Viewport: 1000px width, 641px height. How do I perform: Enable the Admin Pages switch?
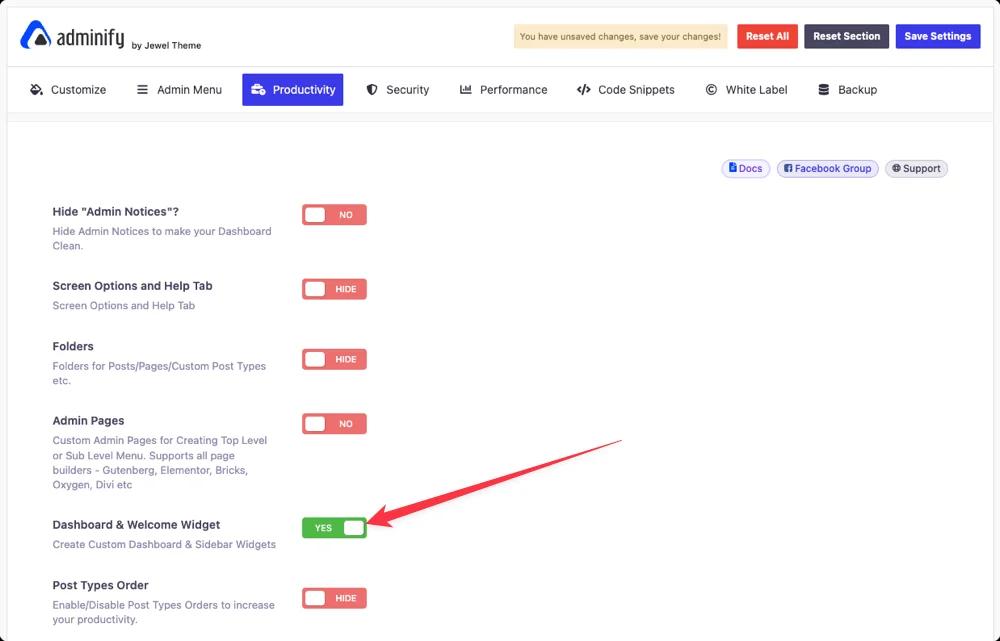(334, 424)
